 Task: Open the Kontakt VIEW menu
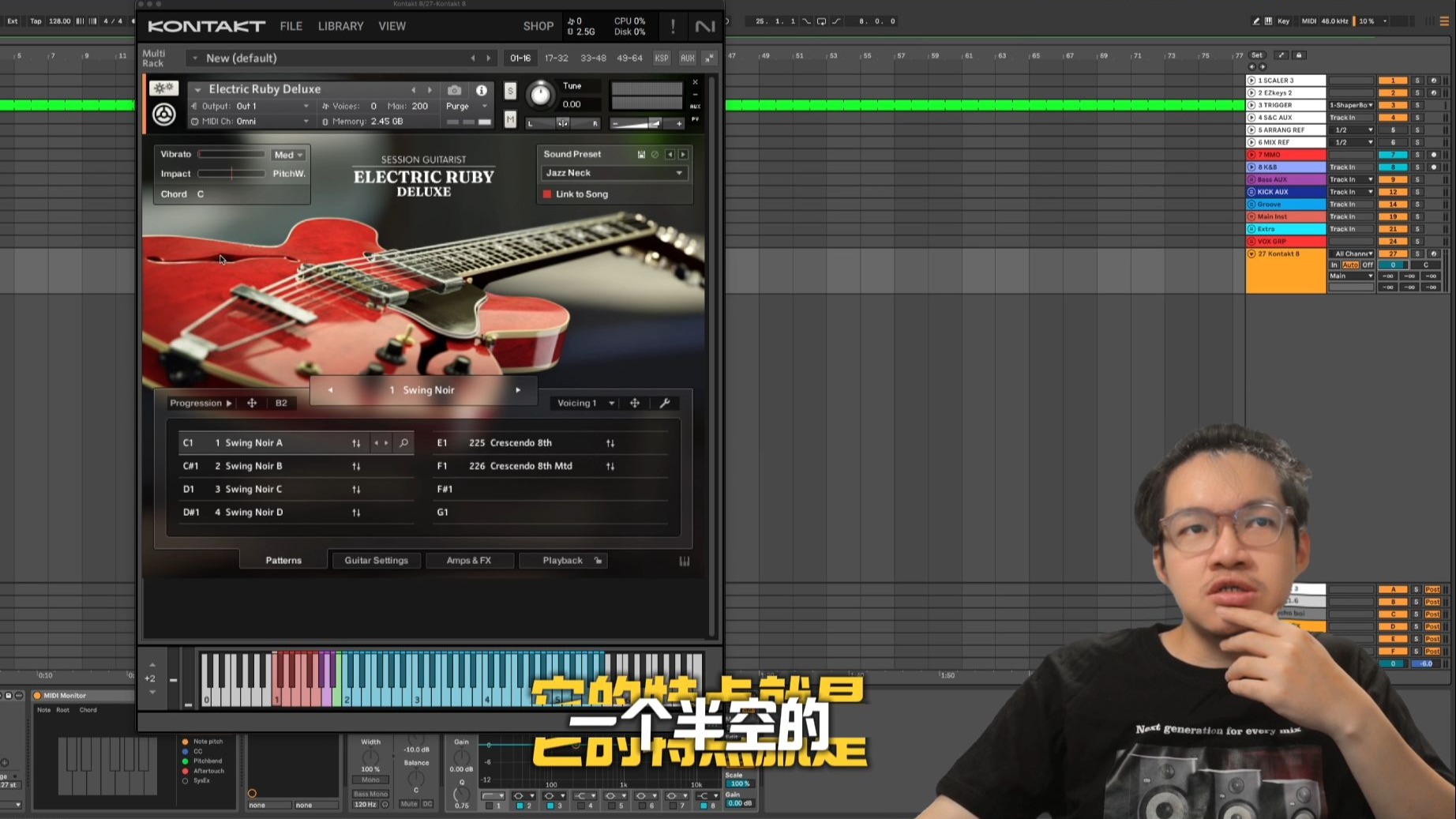(392, 26)
